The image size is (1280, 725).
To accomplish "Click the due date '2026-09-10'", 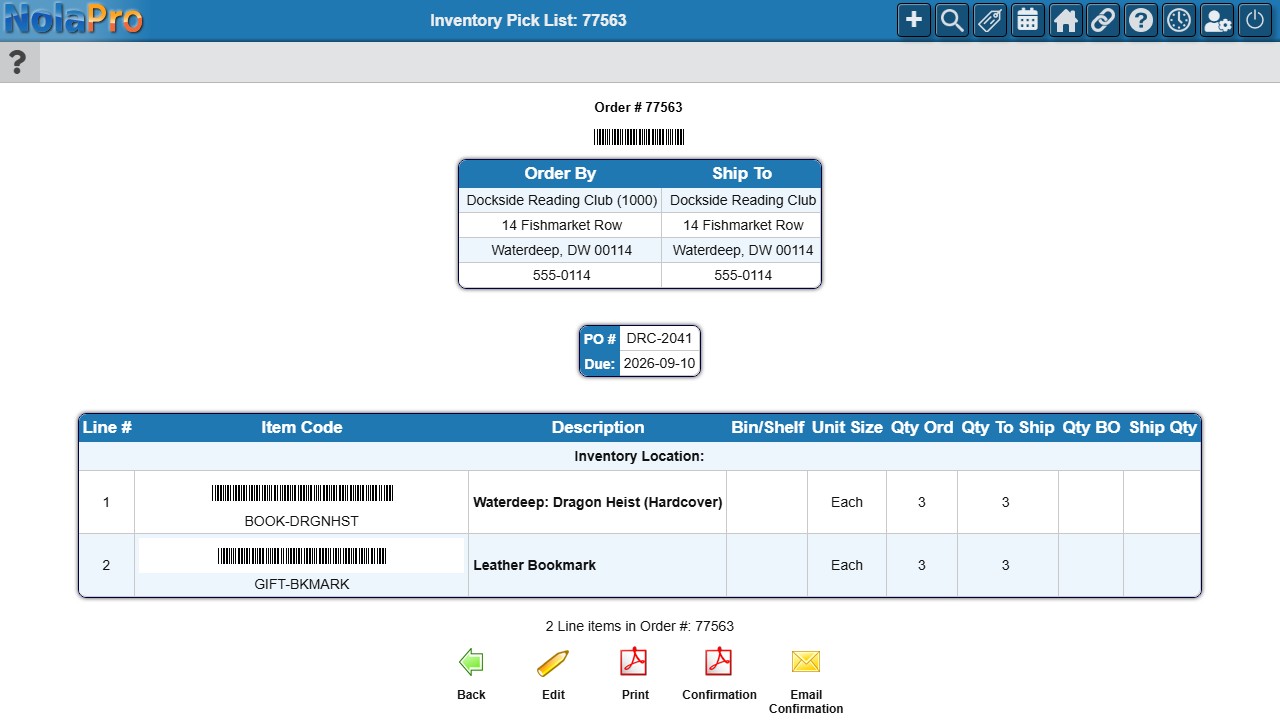I will [x=659, y=363].
